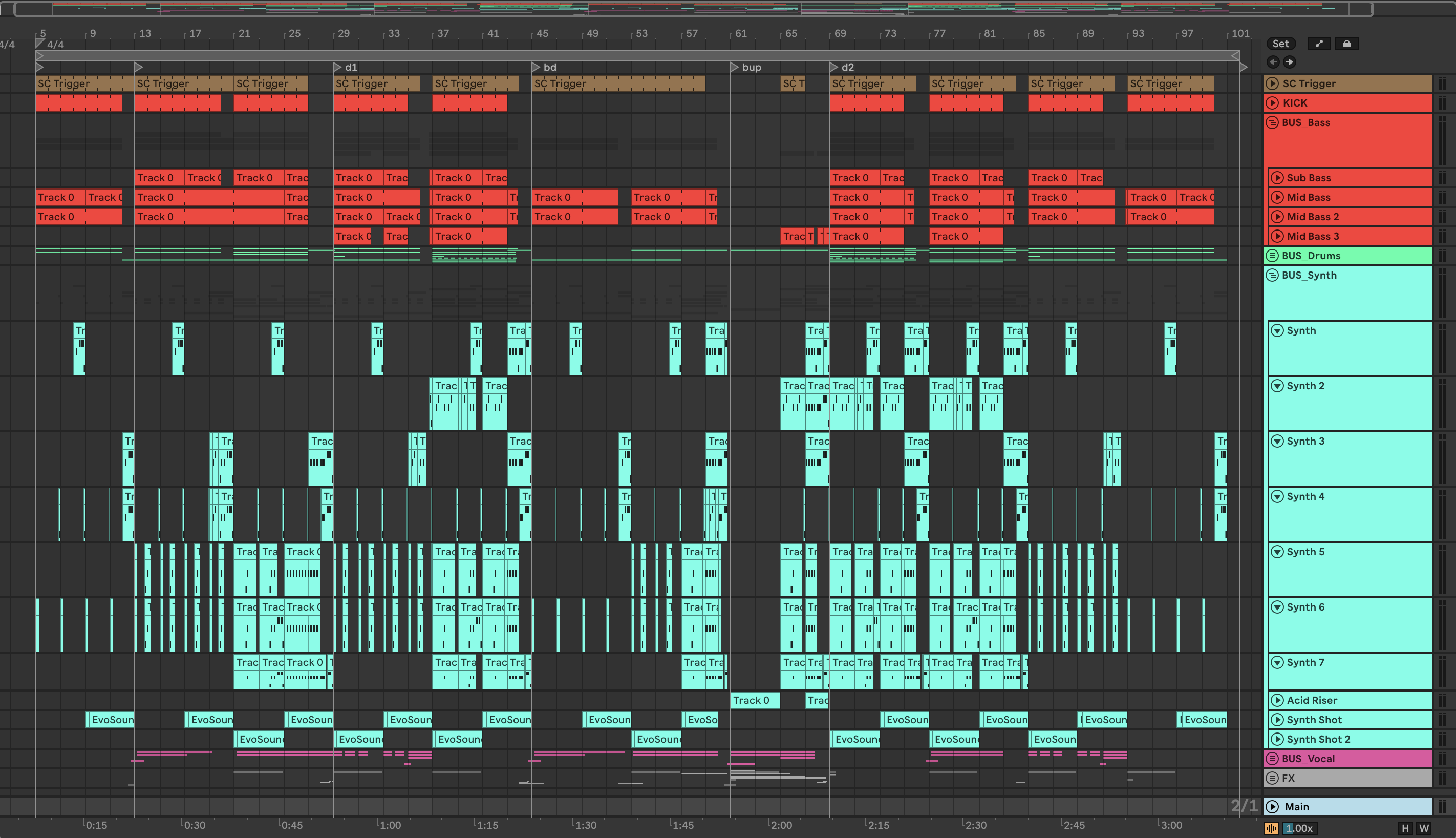Image resolution: width=1456 pixels, height=838 pixels.
Task: Toggle the W optimize width button
Action: (x=1424, y=828)
